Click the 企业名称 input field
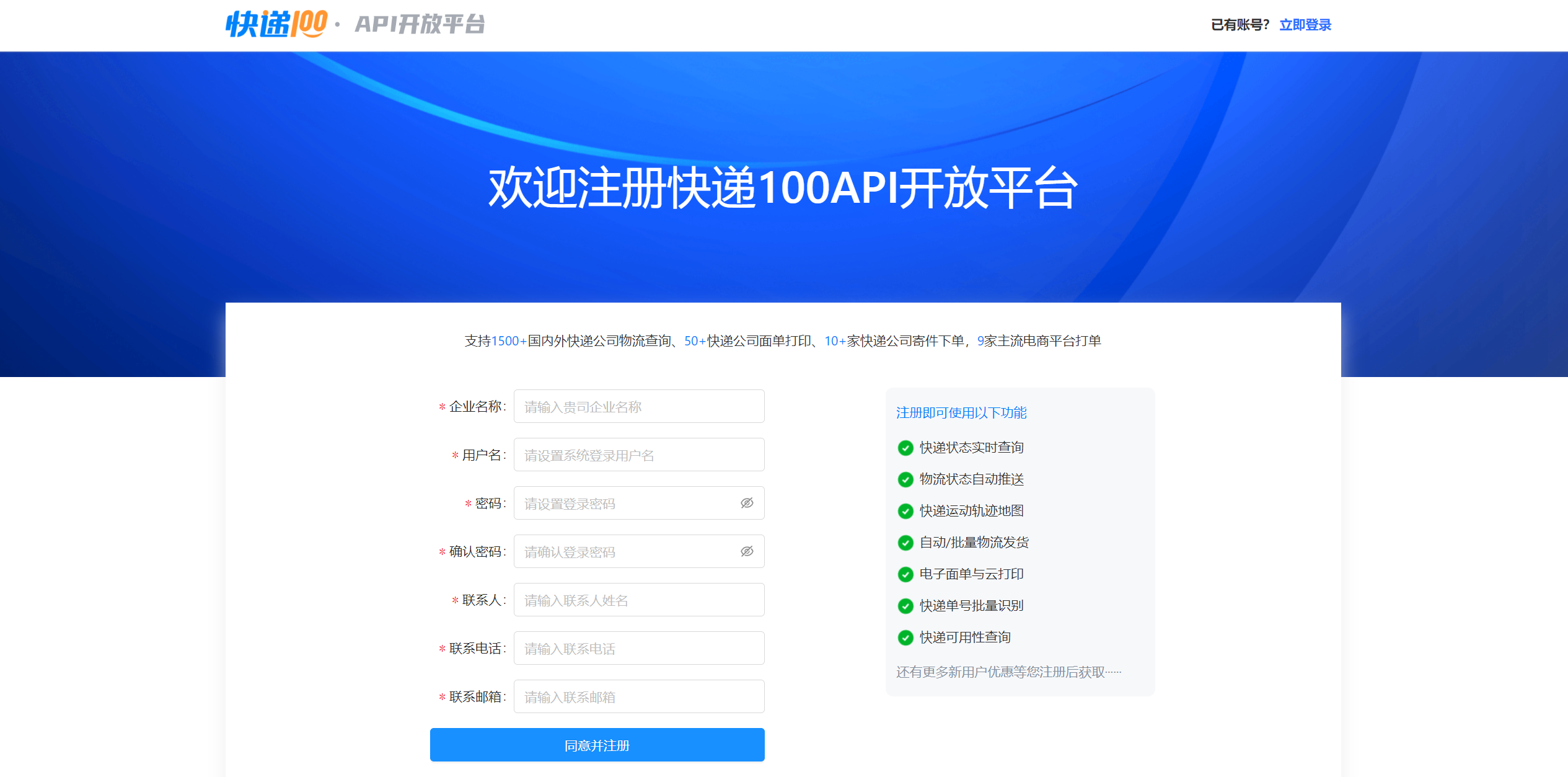Screen dimensions: 1568x777 pyautogui.click(x=639, y=406)
